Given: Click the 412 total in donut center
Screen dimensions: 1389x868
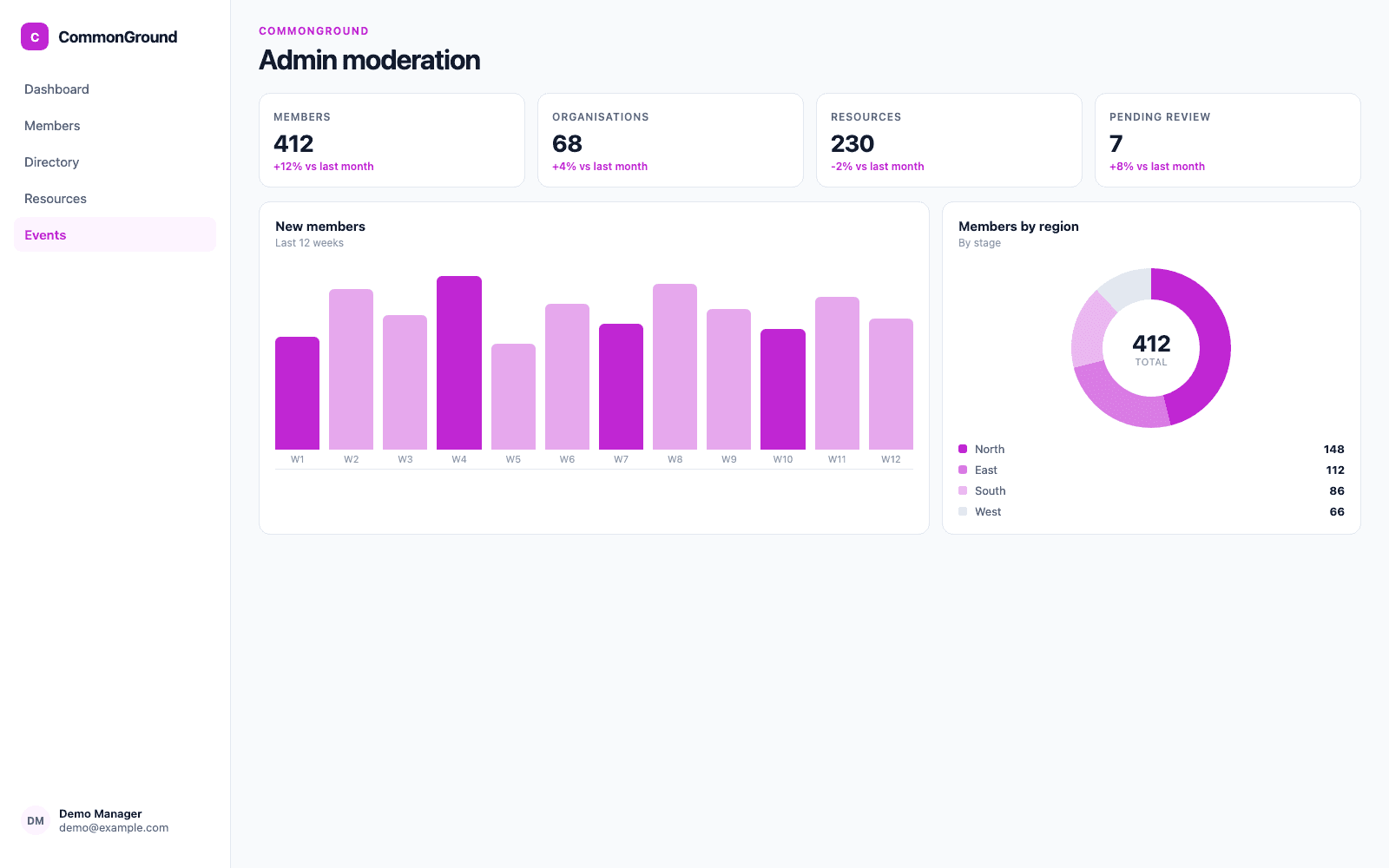Looking at the screenshot, I should [x=1151, y=344].
